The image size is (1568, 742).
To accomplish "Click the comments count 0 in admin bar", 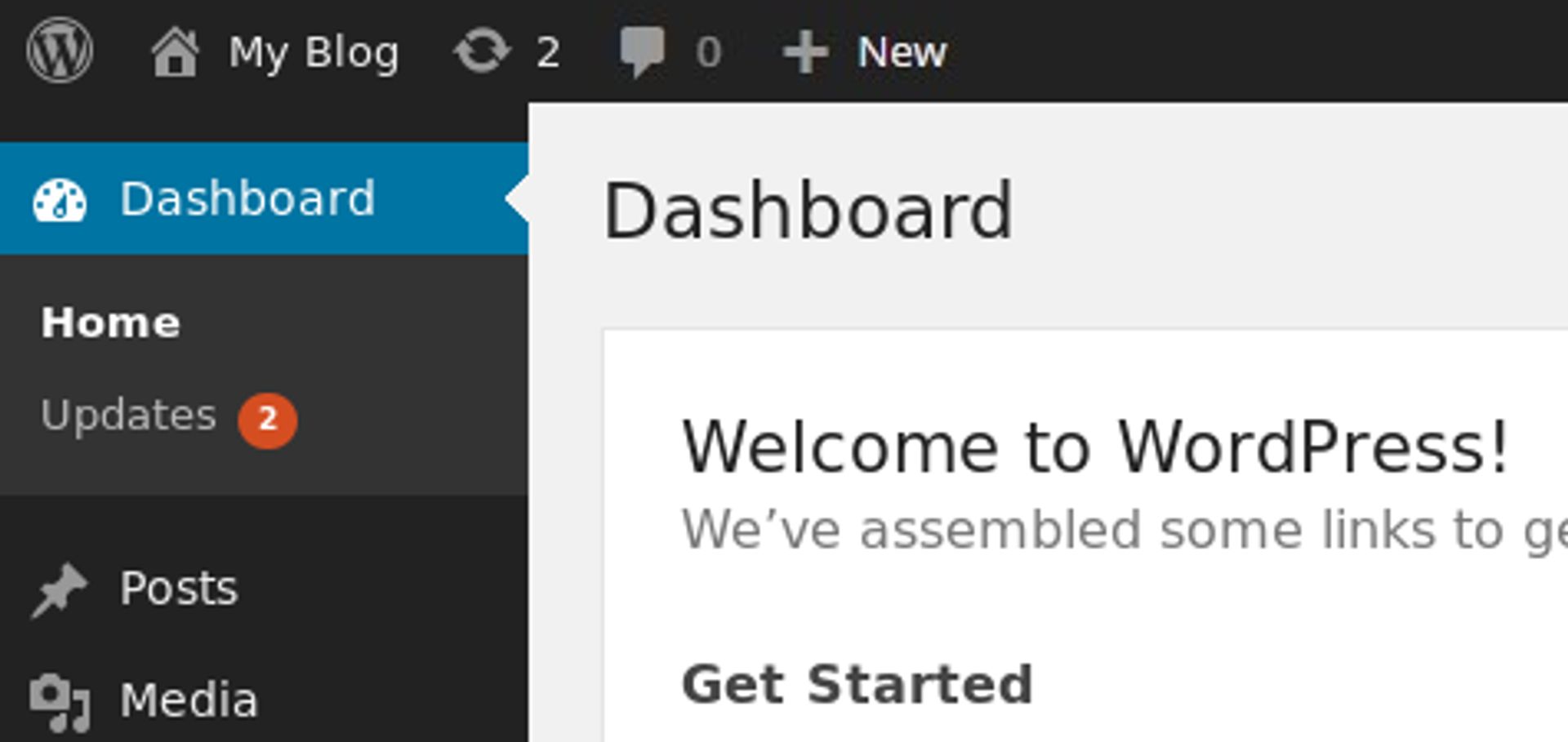I will coord(708,52).
